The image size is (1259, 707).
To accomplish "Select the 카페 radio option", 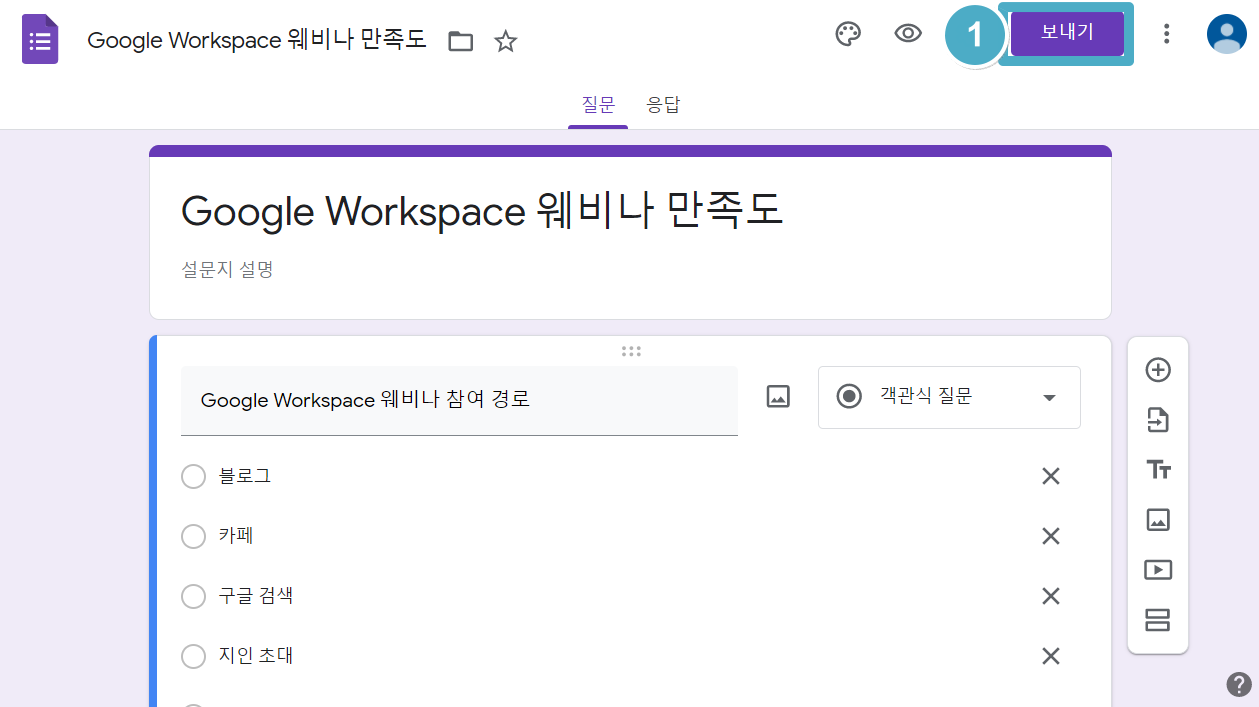I will [x=193, y=537].
